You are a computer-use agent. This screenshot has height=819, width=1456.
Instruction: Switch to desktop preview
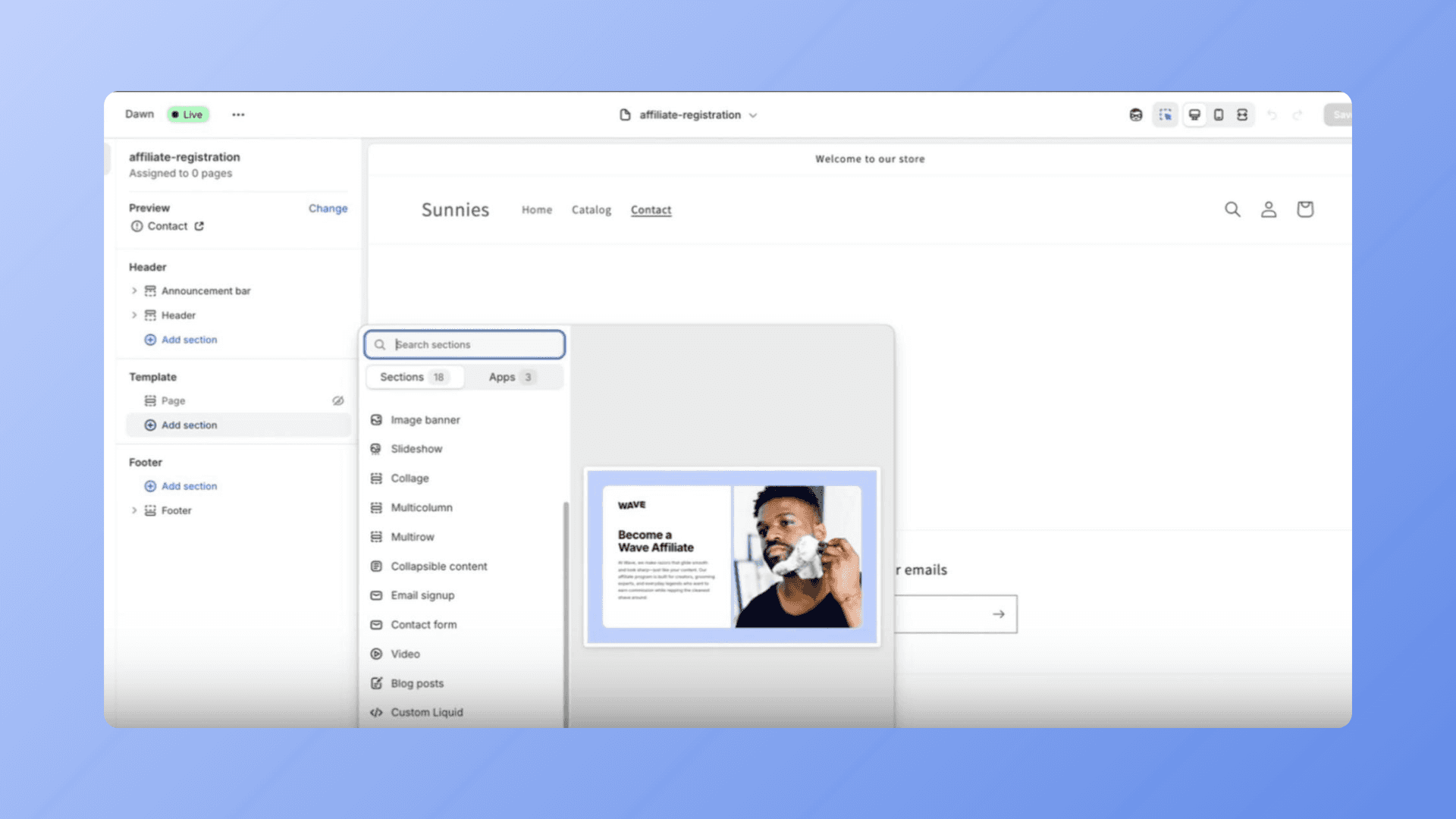[1194, 115]
